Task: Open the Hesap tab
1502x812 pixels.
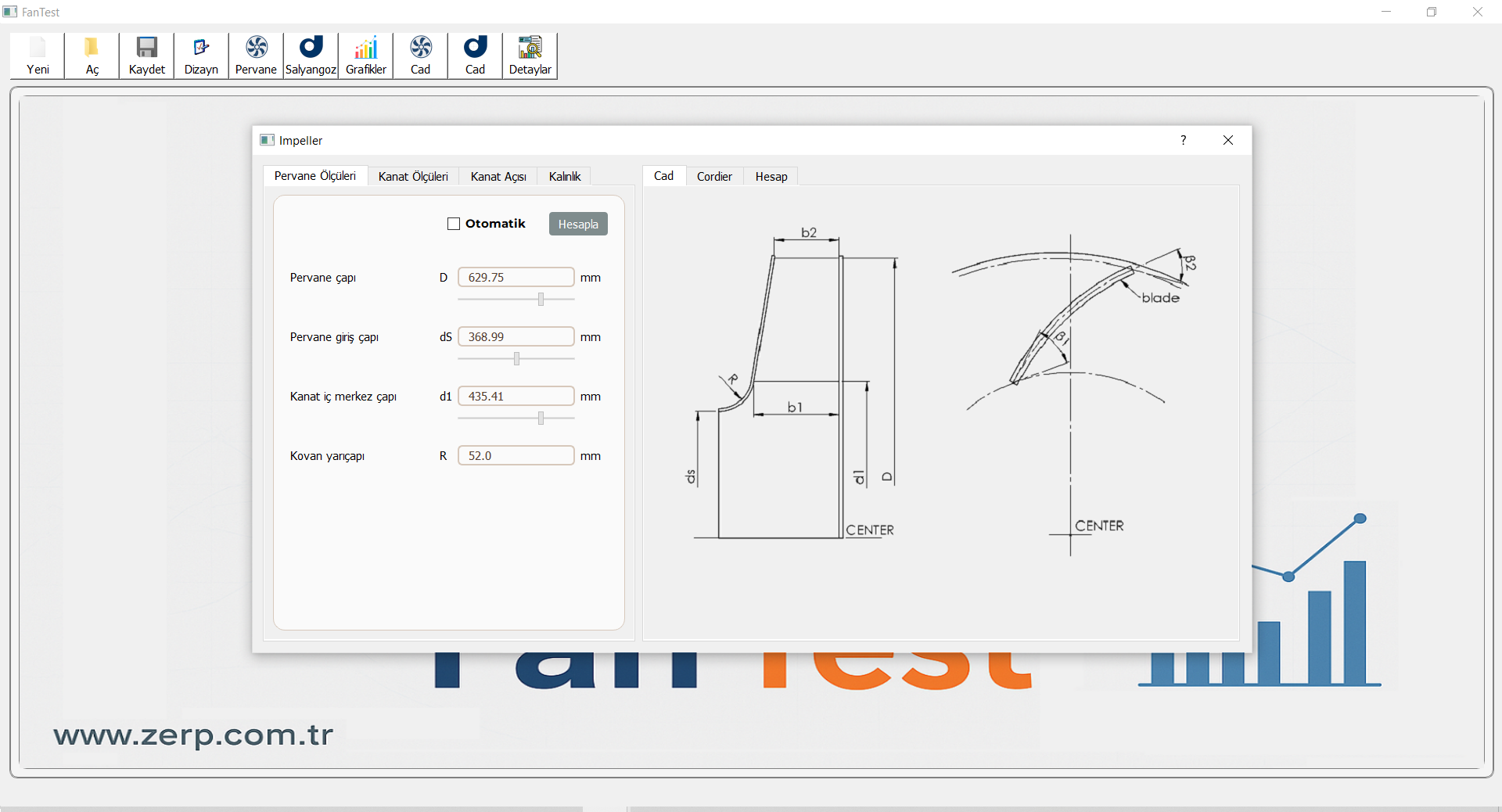Action: click(771, 177)
